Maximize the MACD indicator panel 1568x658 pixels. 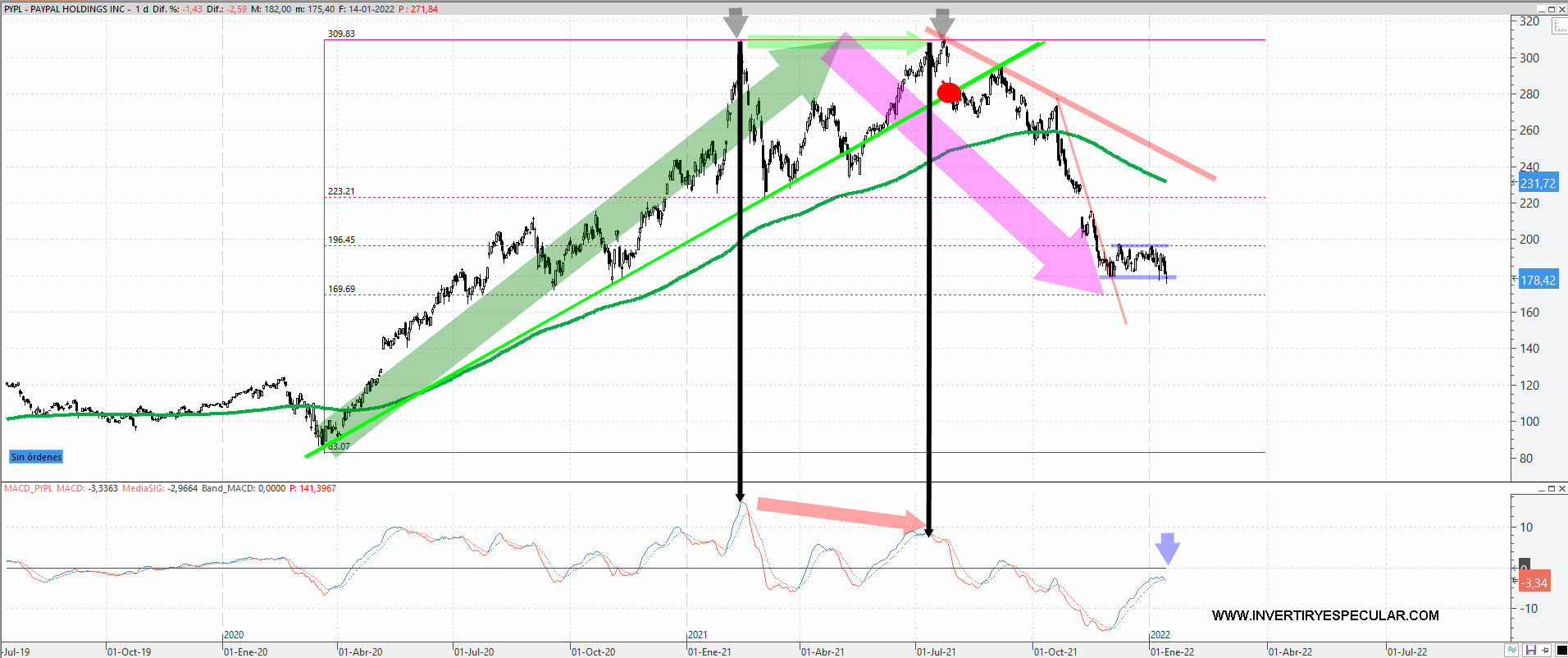[x=1552, y=488]
